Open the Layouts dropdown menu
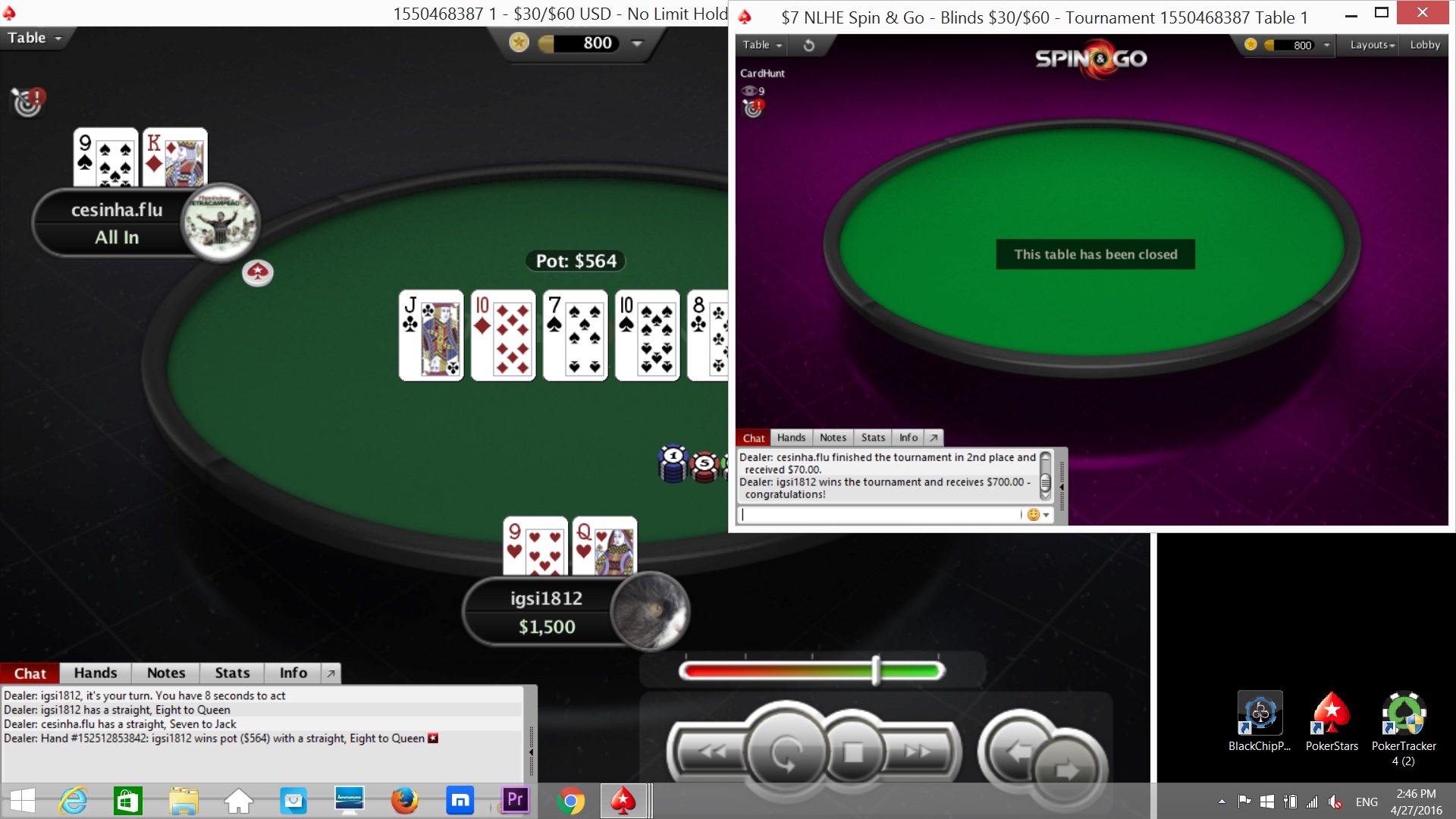The height and width of the screenshot is (819, 1456). click(x=1372, y=45)
